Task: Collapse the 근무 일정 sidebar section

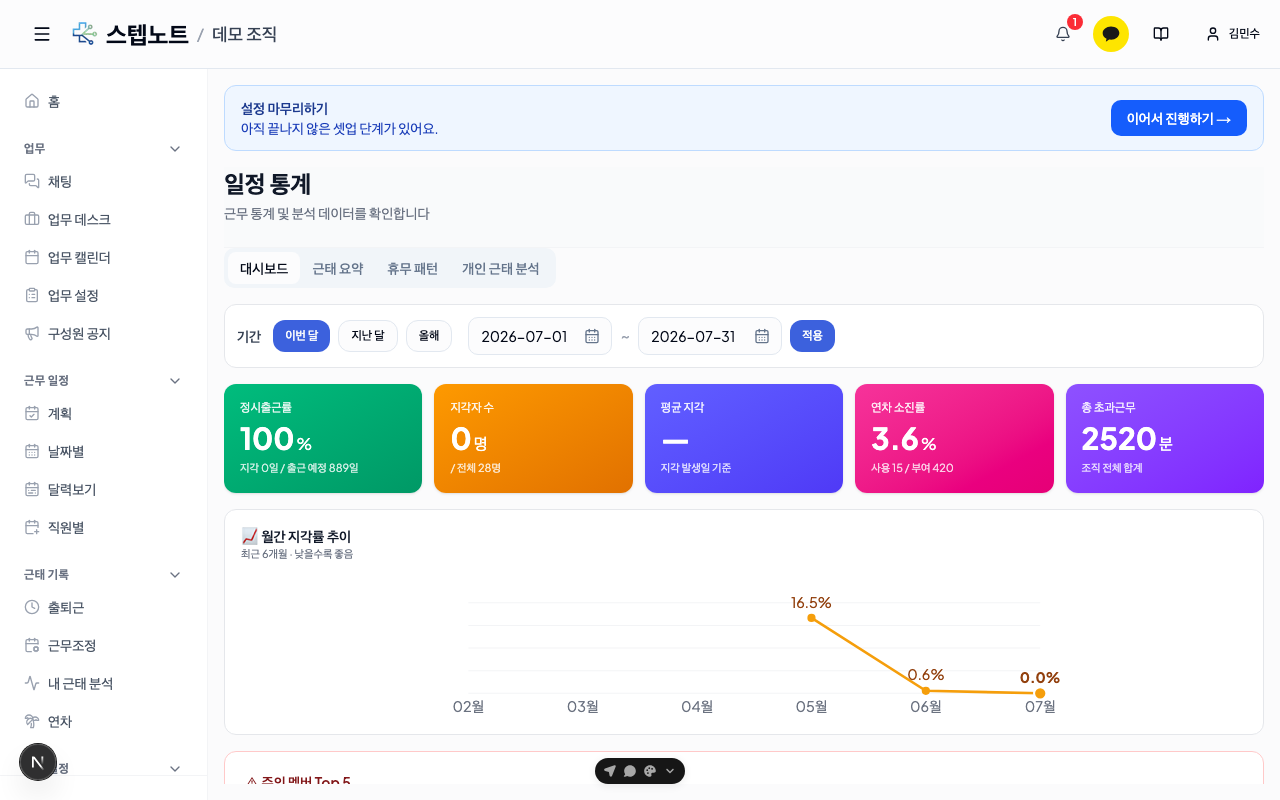Action: 175,380
